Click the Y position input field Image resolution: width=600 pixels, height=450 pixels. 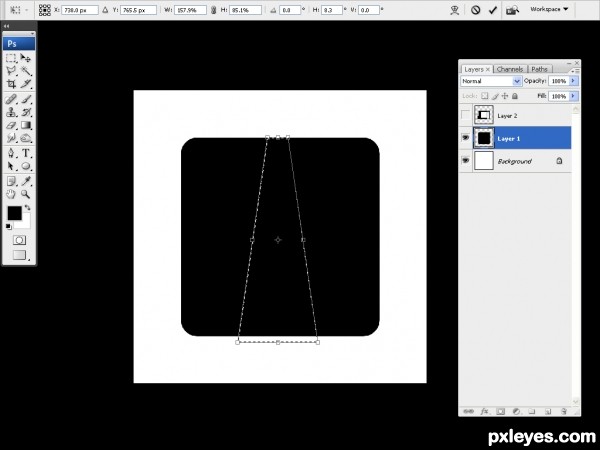pyautogui.click(x=138, y=10)
